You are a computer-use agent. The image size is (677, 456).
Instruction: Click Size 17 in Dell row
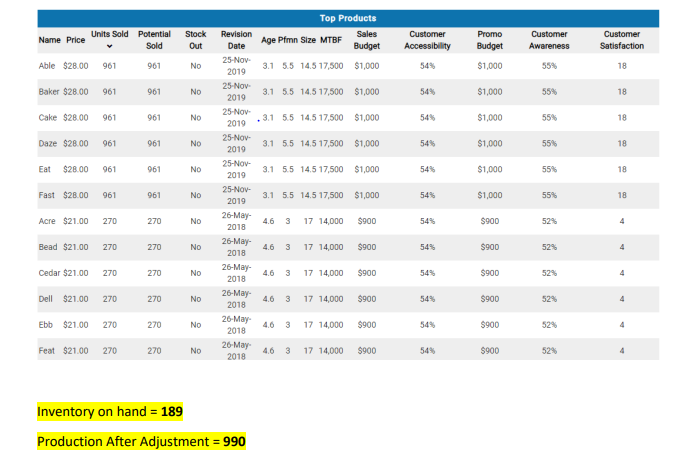(308, 299)
